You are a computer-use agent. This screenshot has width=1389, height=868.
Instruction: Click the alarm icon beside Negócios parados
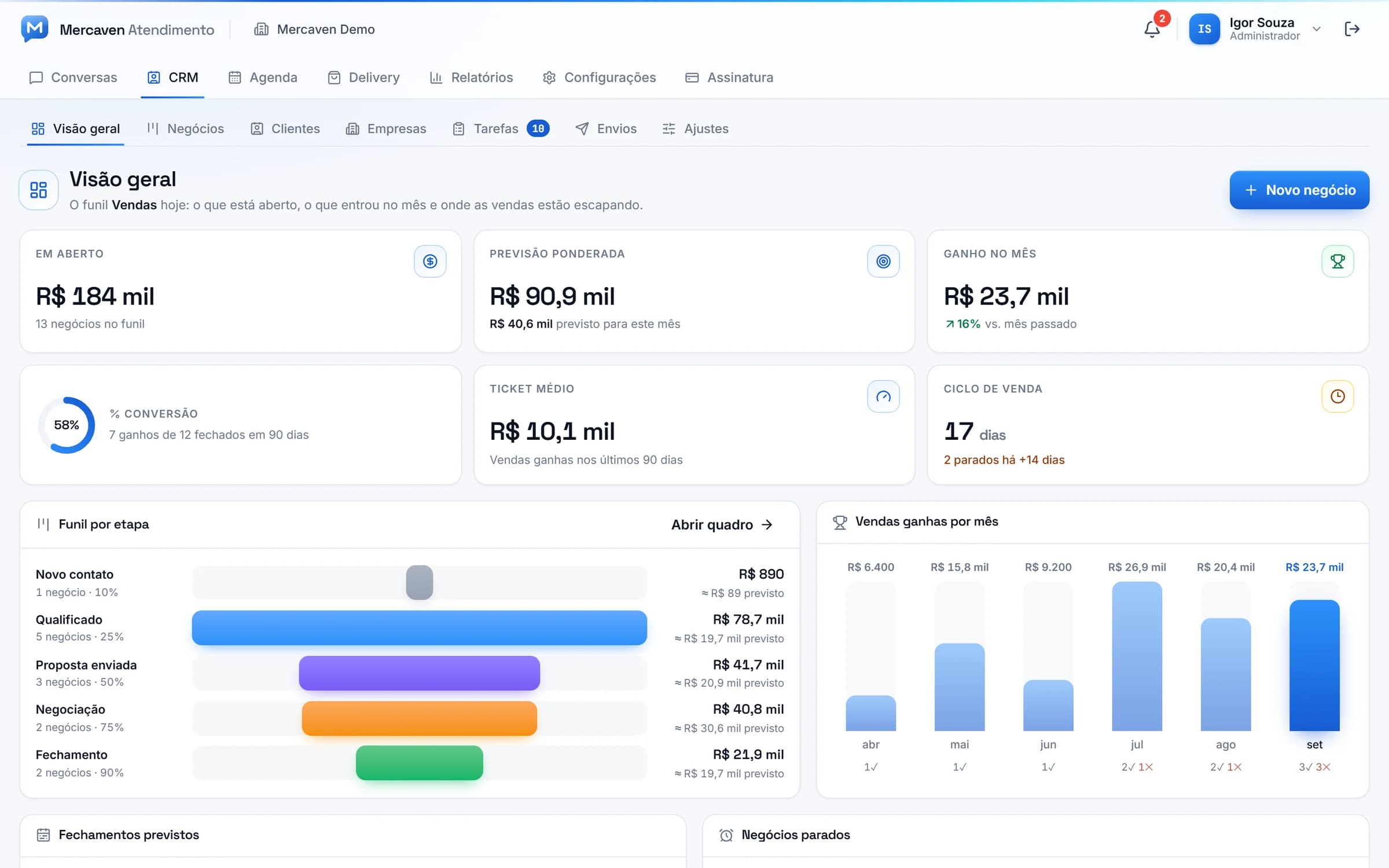pyautogui.click(x=726, y=835)
